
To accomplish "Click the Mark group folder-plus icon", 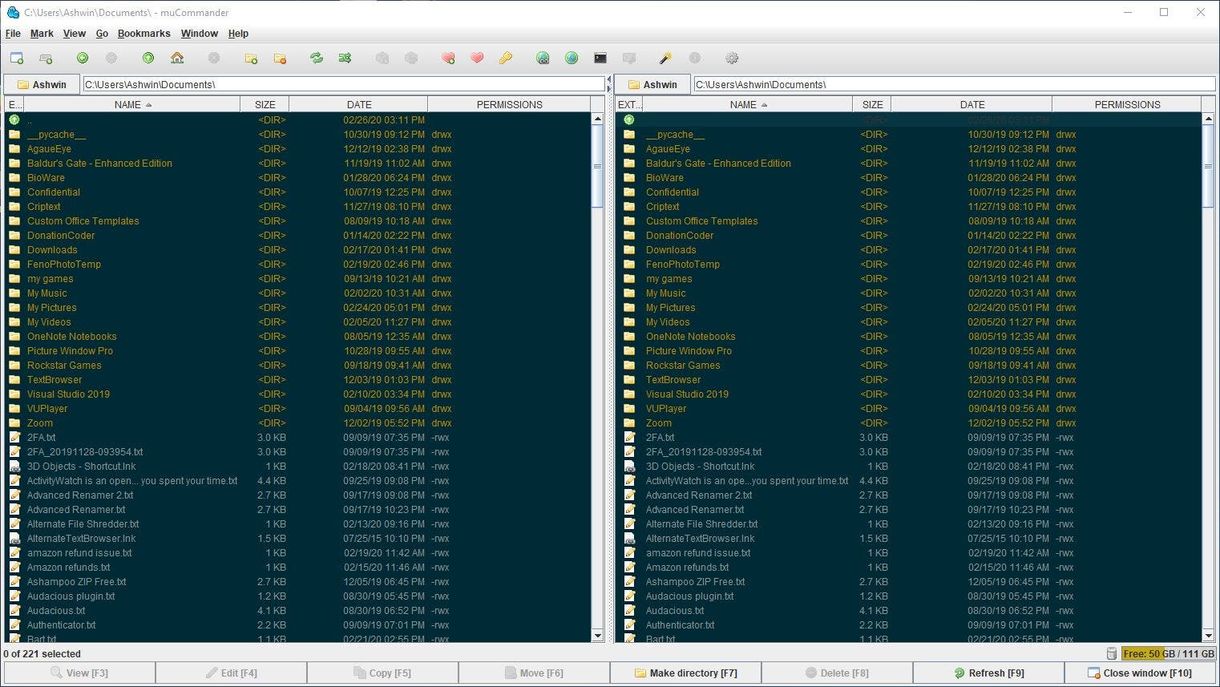I will [x=251, y=58].
